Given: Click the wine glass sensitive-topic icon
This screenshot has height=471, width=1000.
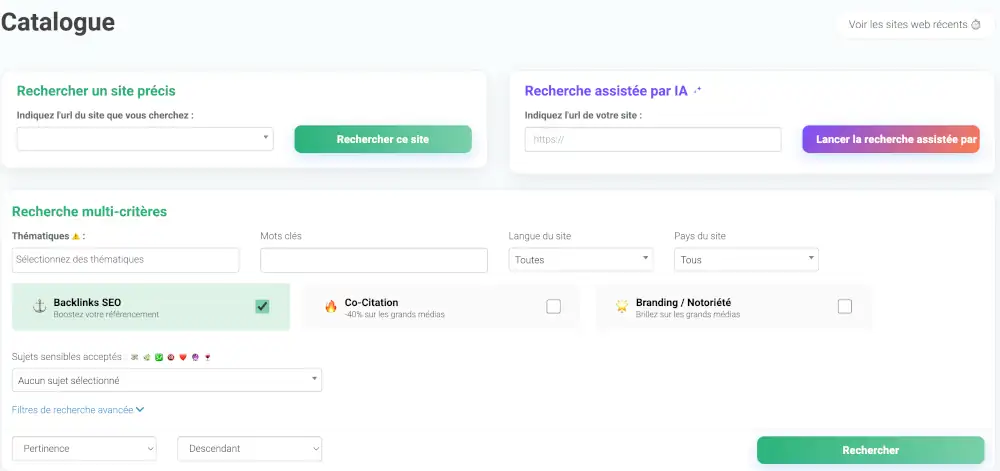Looking at the screenshot, I should pos(207,357).
